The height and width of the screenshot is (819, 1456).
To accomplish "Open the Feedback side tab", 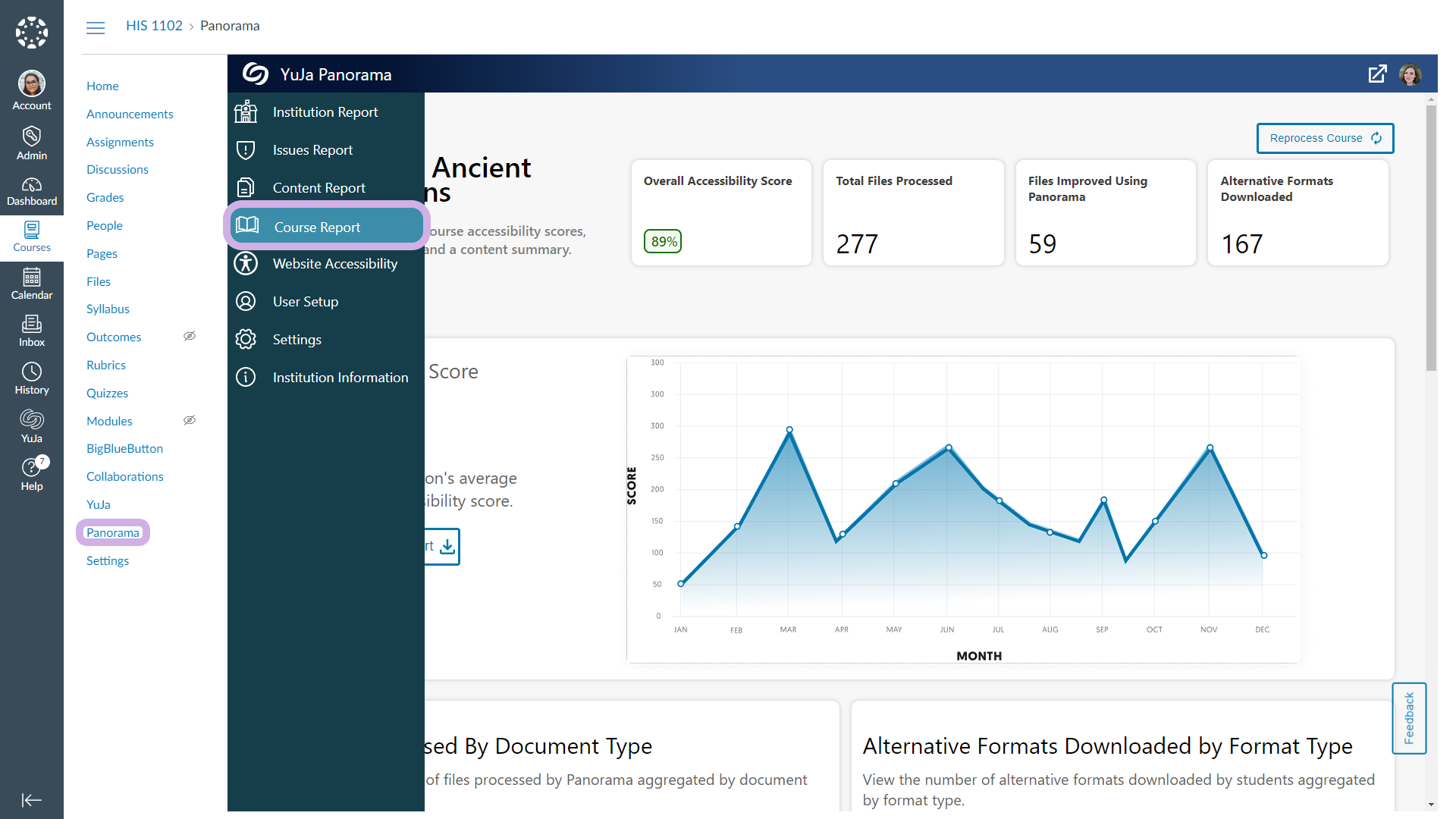I will [x=1409, y=718].
